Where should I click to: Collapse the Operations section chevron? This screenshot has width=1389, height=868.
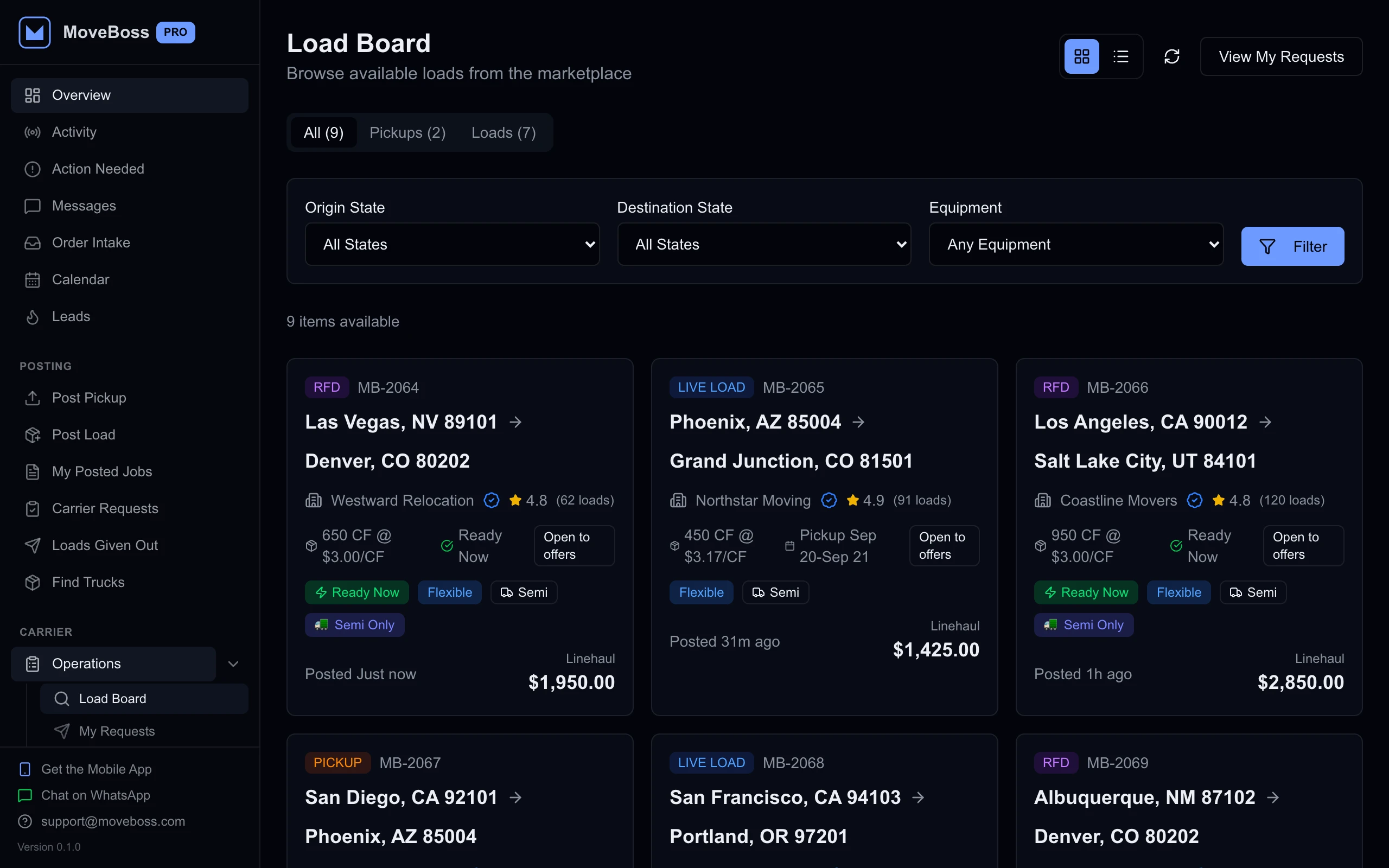point(233,663)
